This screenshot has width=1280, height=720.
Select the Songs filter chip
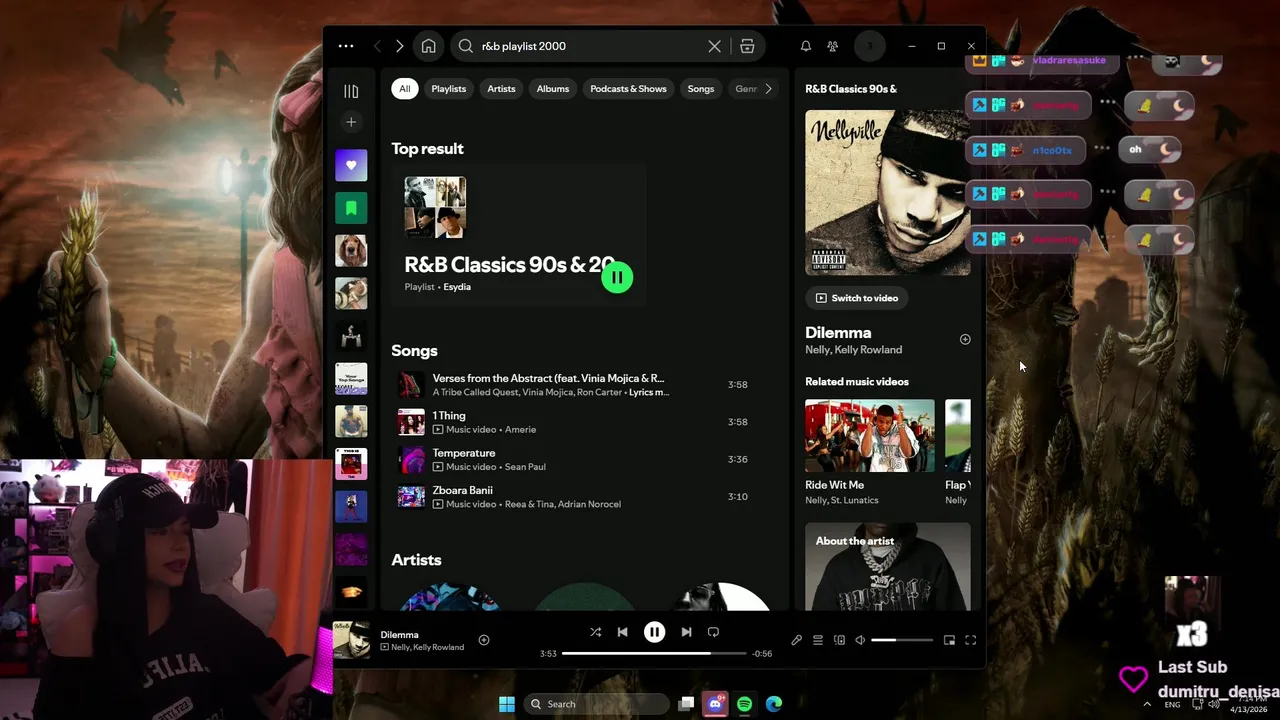(700, 89)
